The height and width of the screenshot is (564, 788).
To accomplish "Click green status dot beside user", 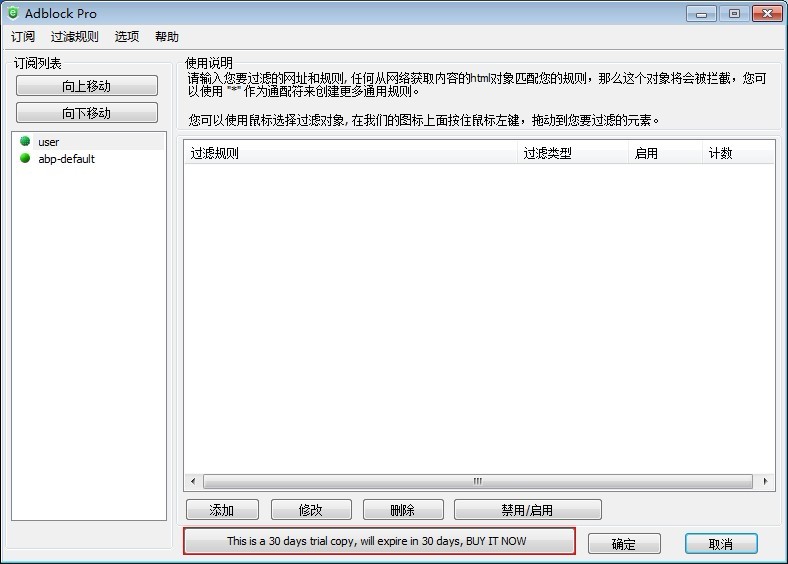I will tap(25, 142).
